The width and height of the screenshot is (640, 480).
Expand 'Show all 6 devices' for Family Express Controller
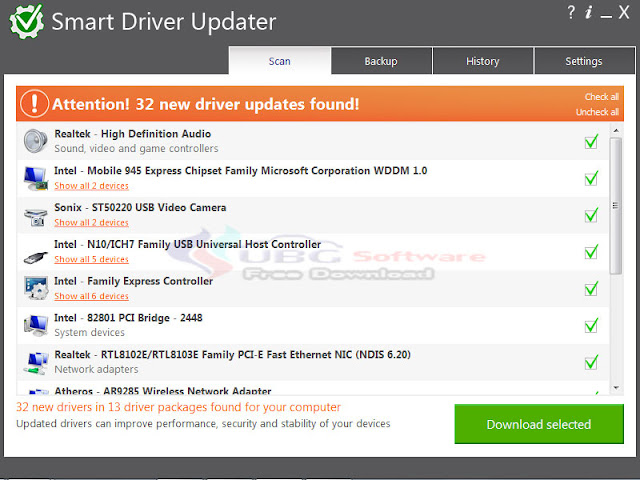click(91, 296)
